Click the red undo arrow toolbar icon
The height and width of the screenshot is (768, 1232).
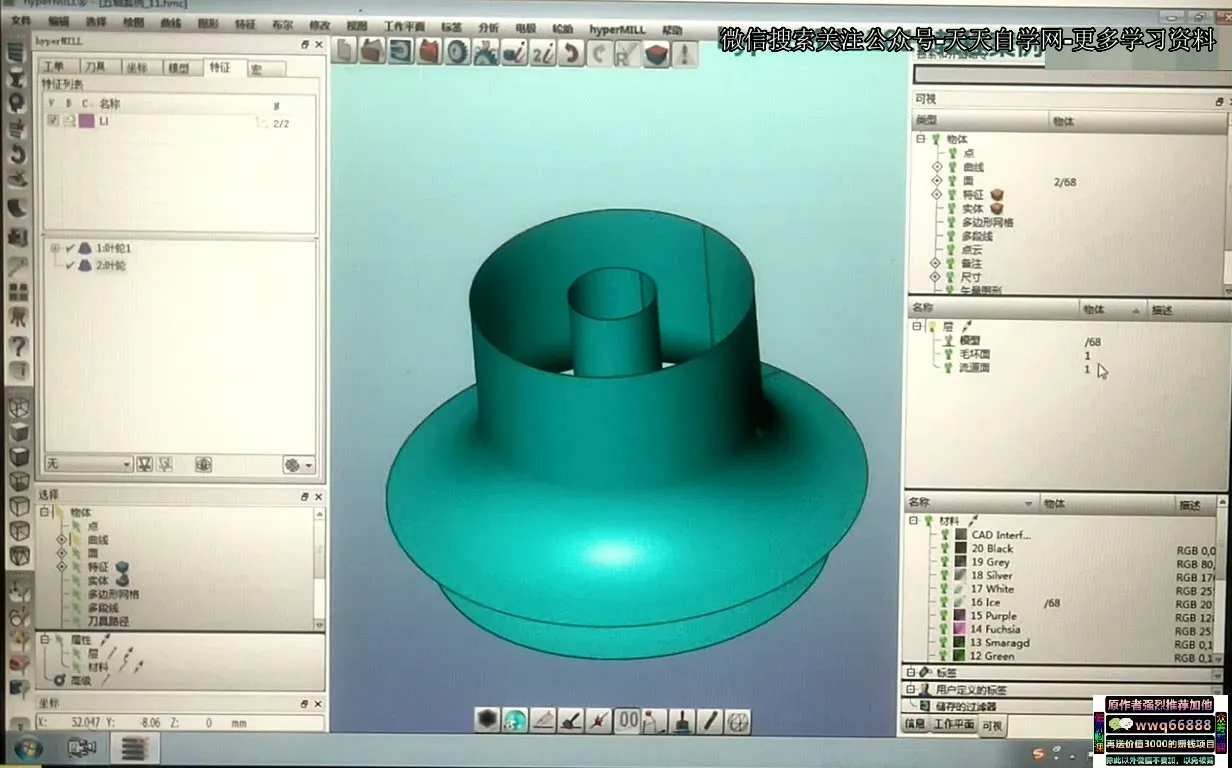point(571,53)
